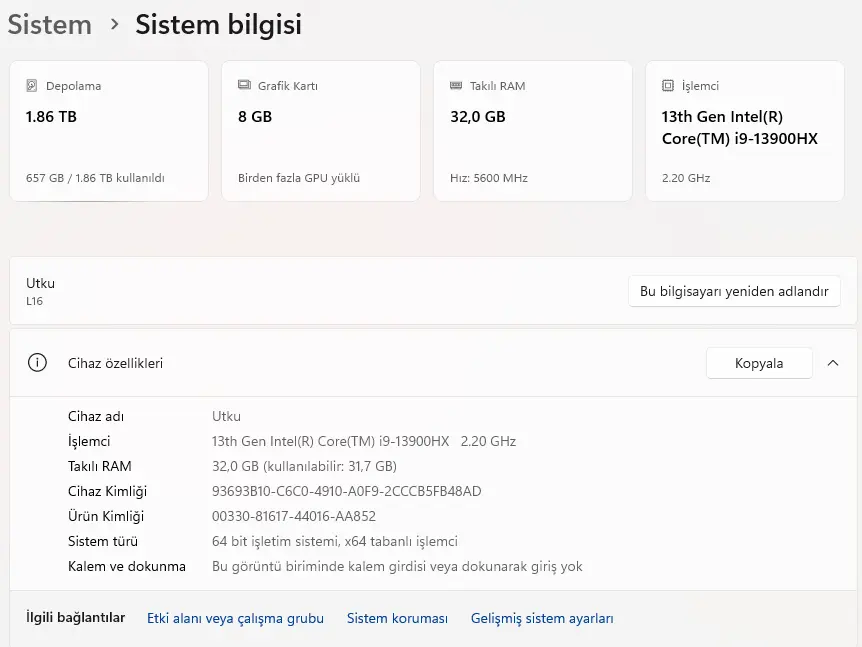Select processor value '13th Gen Intel(R) Core(TM) i9-13900HX 2.20 GHz'
The width and height of the screenshot is (862, 647).
tap(364, 441)
